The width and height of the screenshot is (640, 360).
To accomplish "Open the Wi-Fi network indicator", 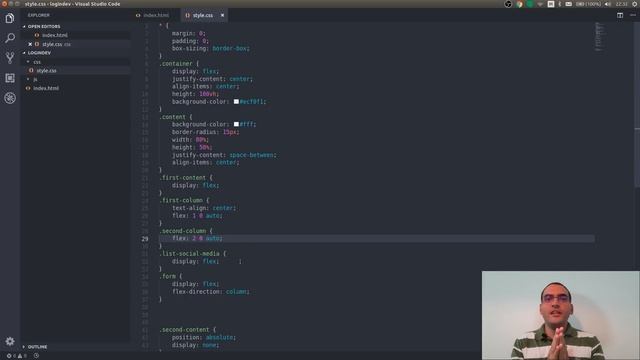I will 540,4.
